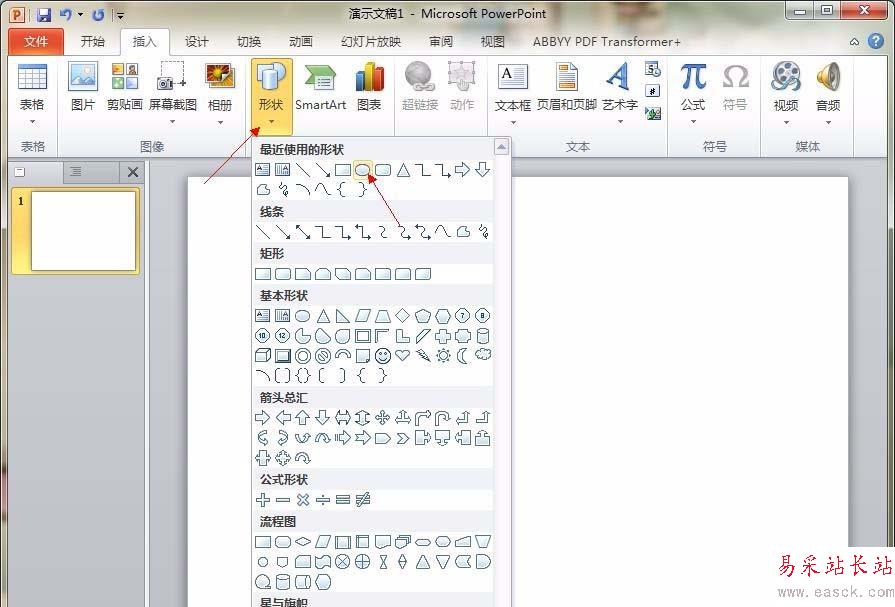Switch to the slides thumbnail pane tab
This screenshot has width=895, height=607.
[x=21, y=171]
